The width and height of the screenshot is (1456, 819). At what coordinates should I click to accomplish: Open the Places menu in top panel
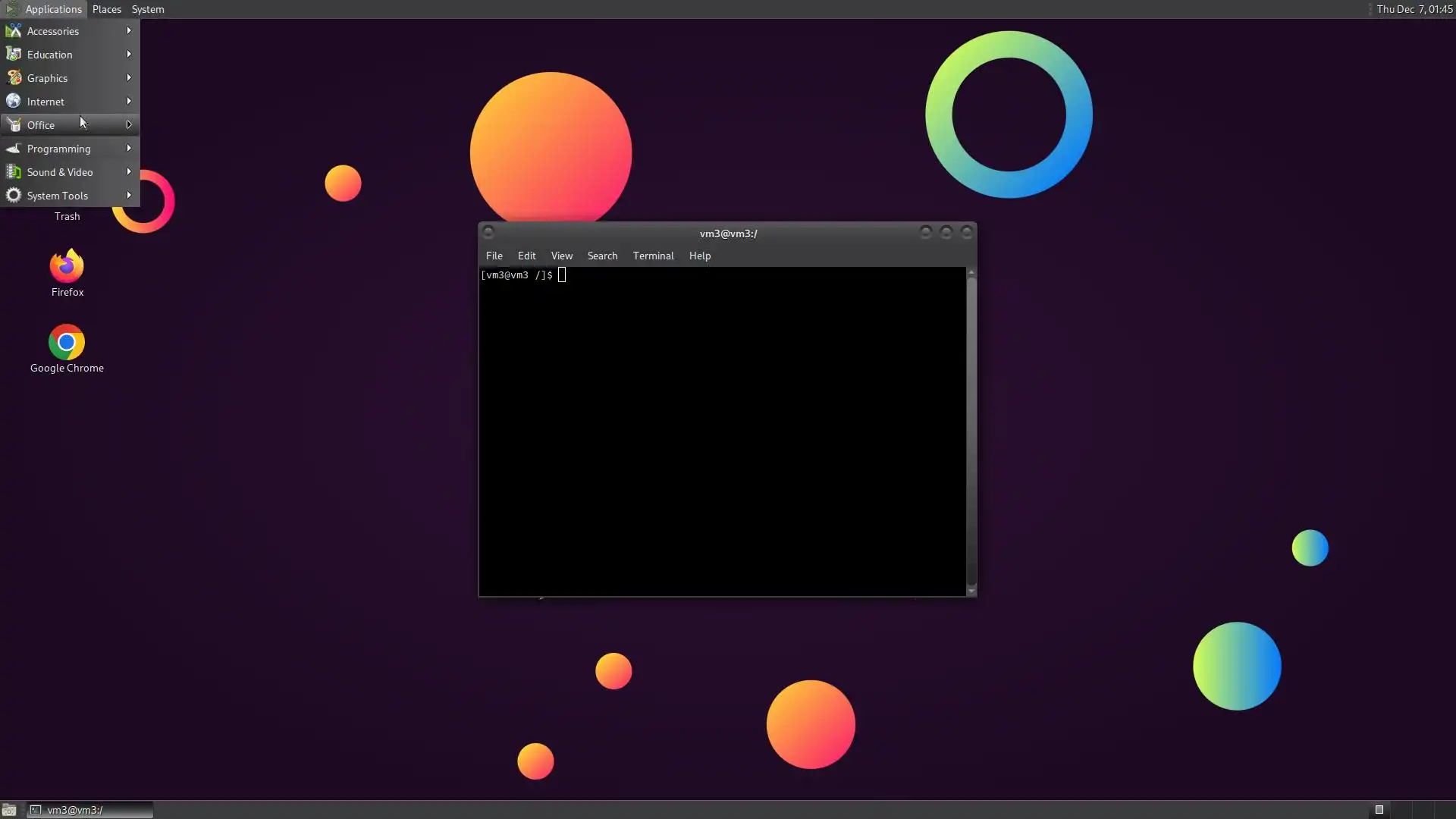106,9
